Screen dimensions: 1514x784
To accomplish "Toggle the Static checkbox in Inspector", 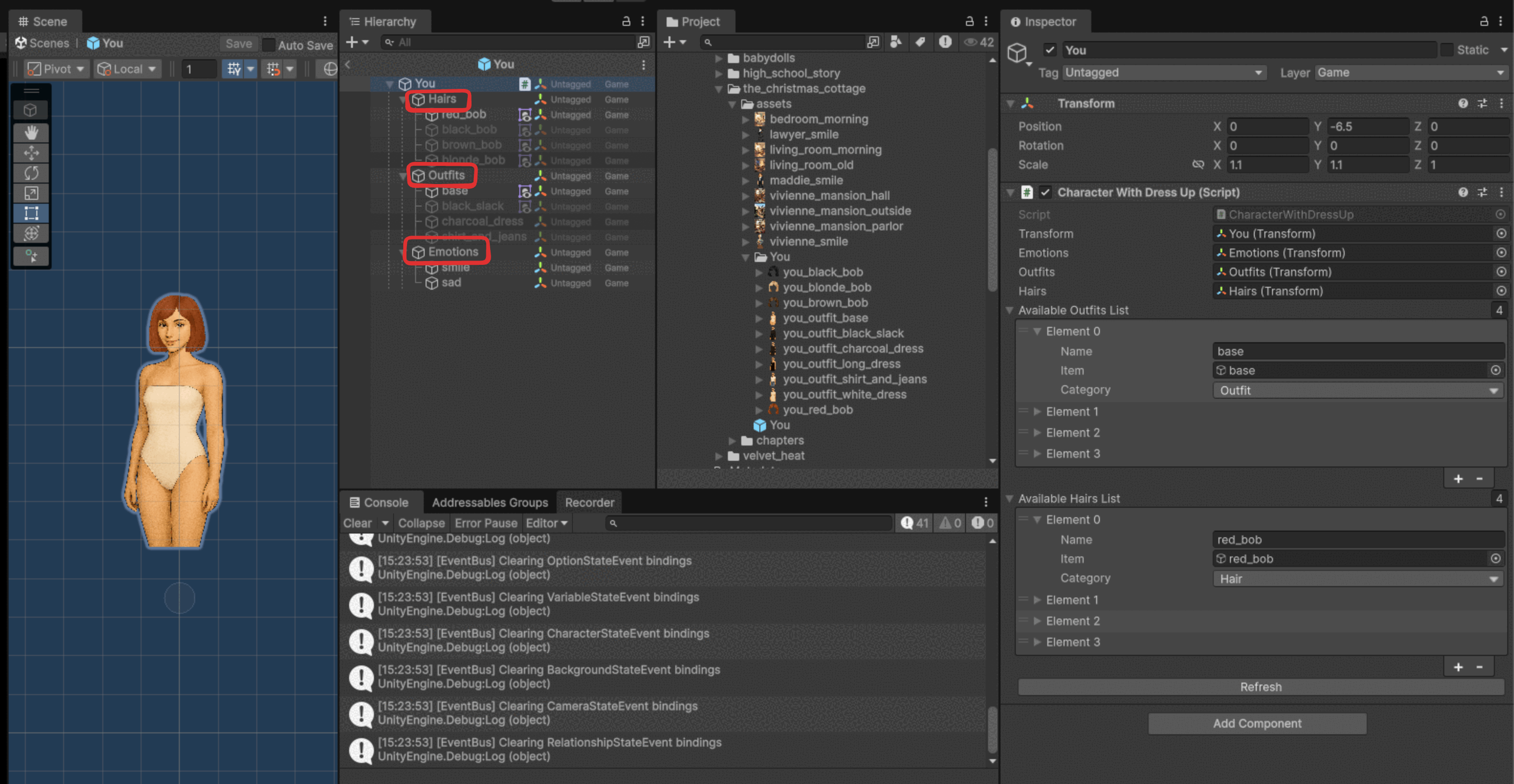I will click(1447, 50).
